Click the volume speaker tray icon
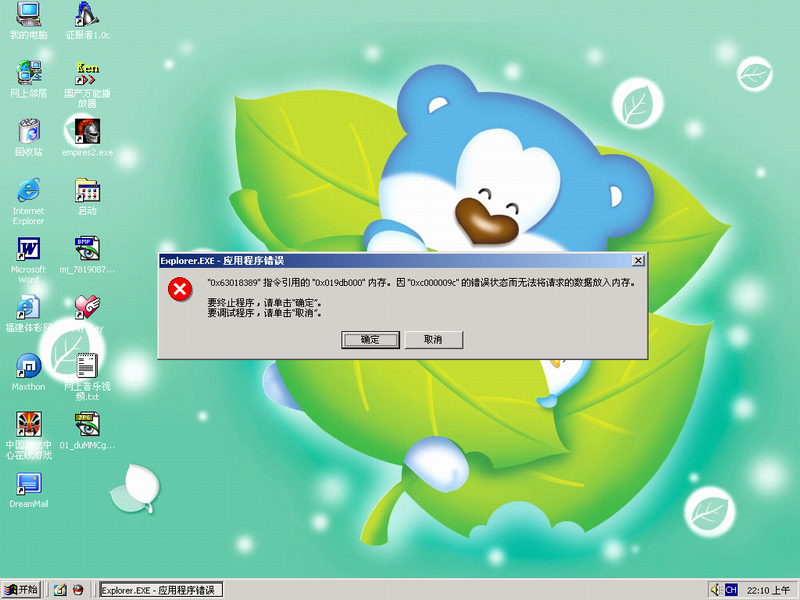Screen dimensions: 800x600 click(x=716, y=590)
